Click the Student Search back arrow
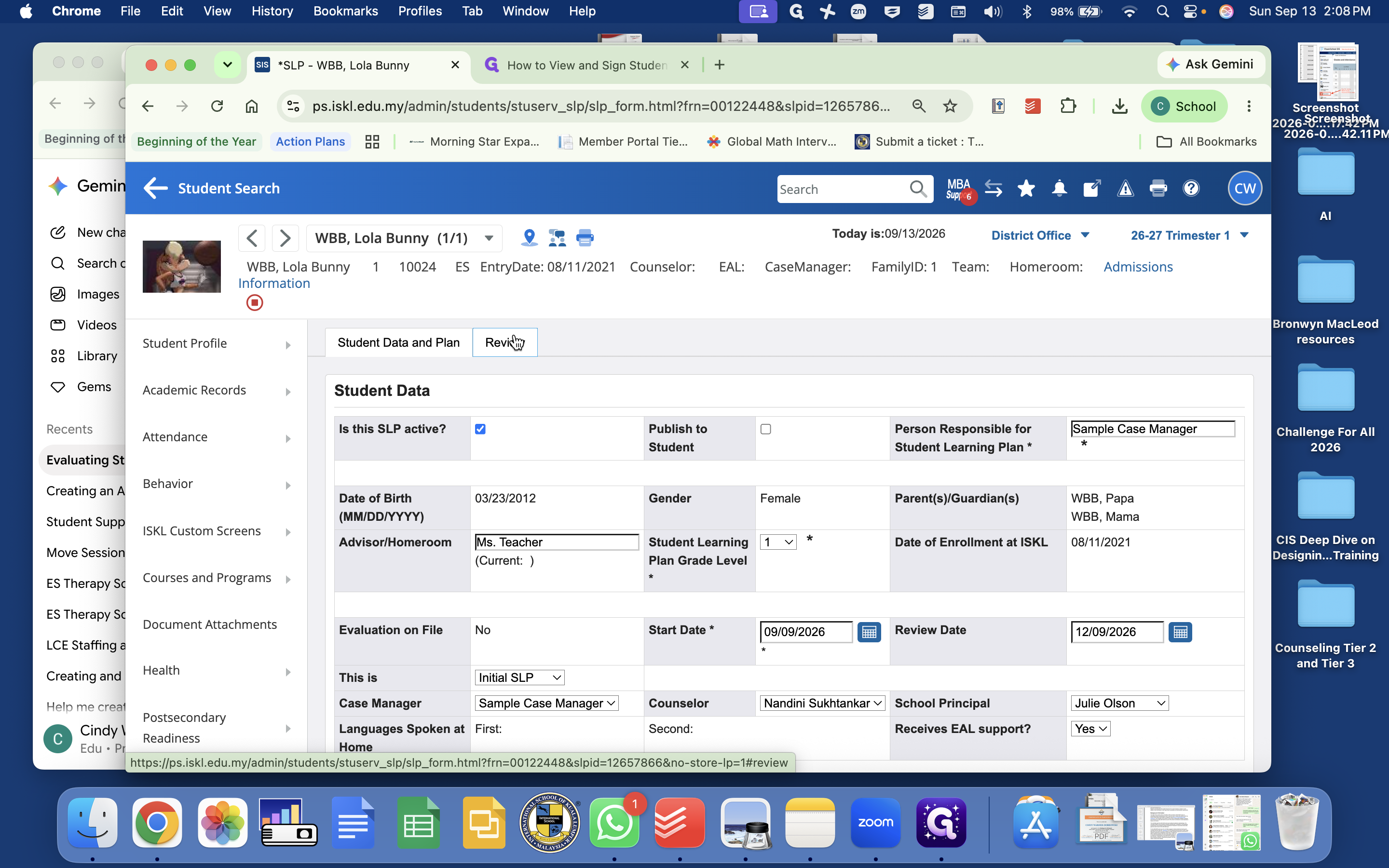1389x868 pixels. [x=155, y=188]
